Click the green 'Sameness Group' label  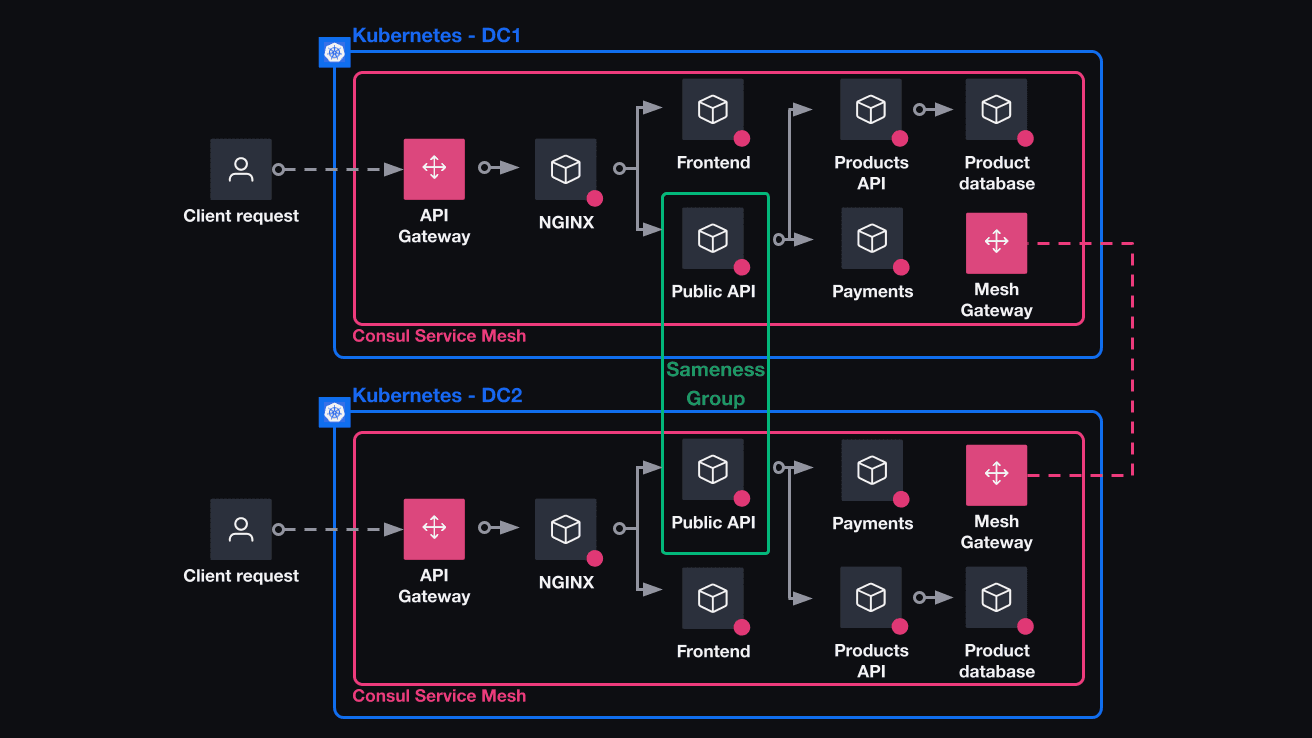pos(715,384)
